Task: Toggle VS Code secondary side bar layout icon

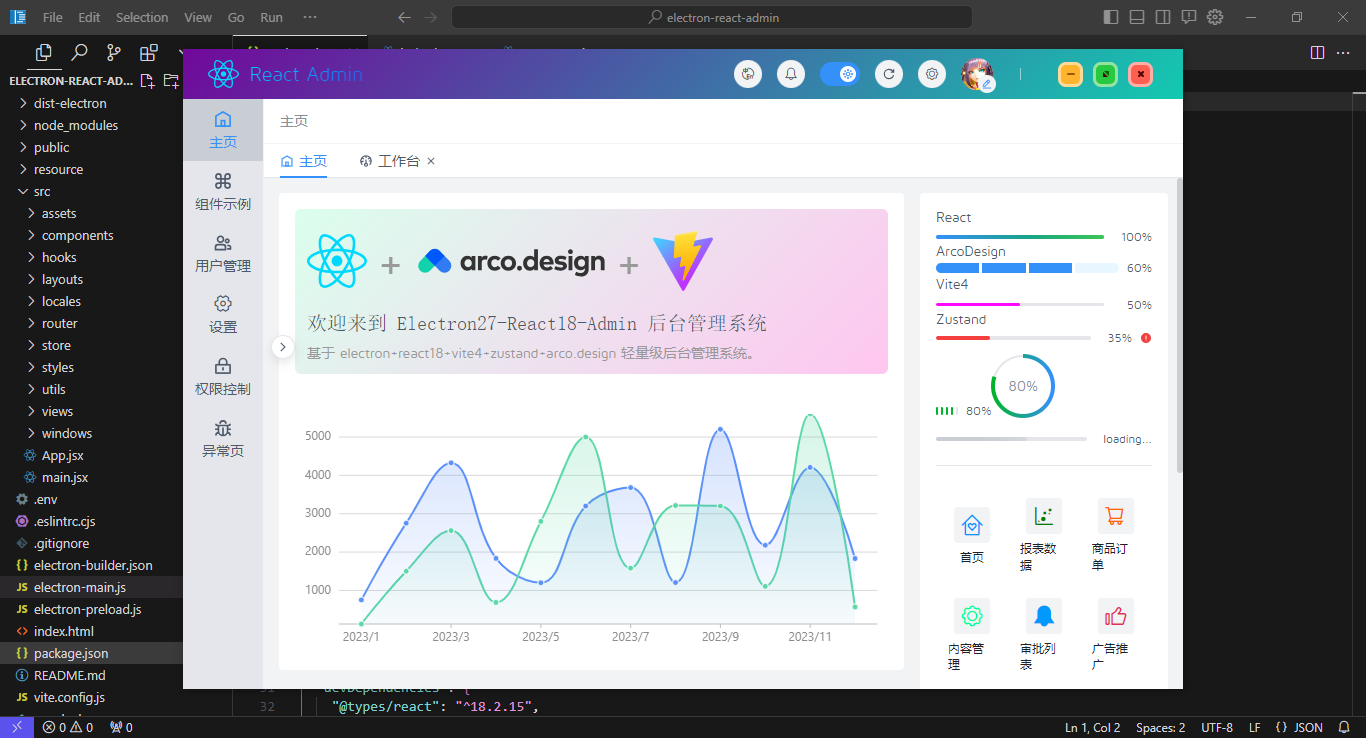Action: (x=1163, y=17)
